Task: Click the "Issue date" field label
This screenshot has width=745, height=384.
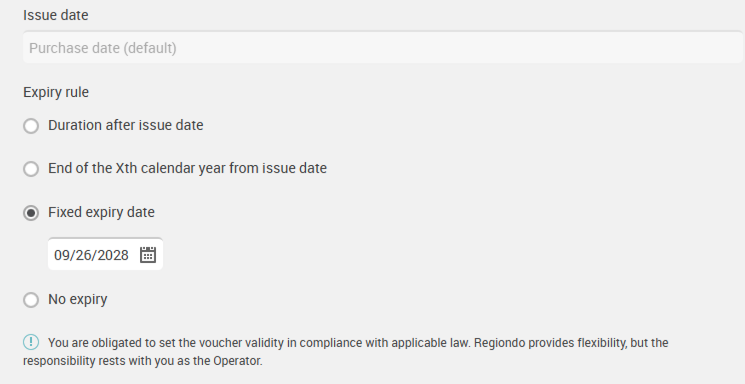Action: point(56,15)
